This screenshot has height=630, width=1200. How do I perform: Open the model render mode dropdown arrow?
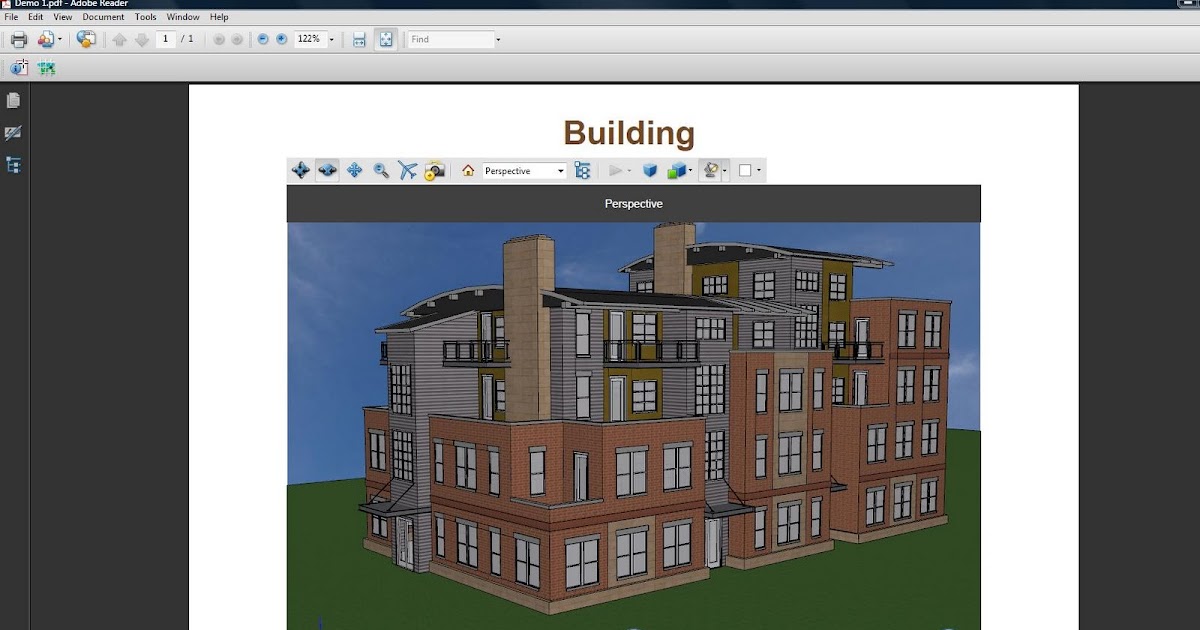691,171
